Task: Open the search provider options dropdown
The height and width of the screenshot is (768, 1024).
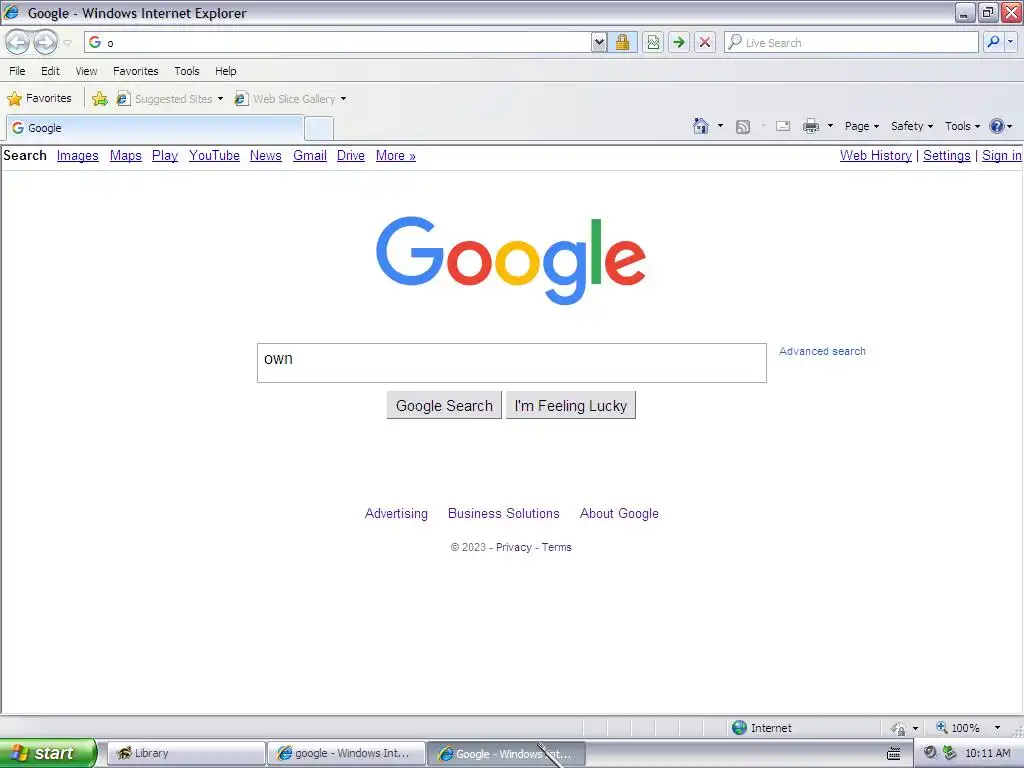Action: 1010,42
